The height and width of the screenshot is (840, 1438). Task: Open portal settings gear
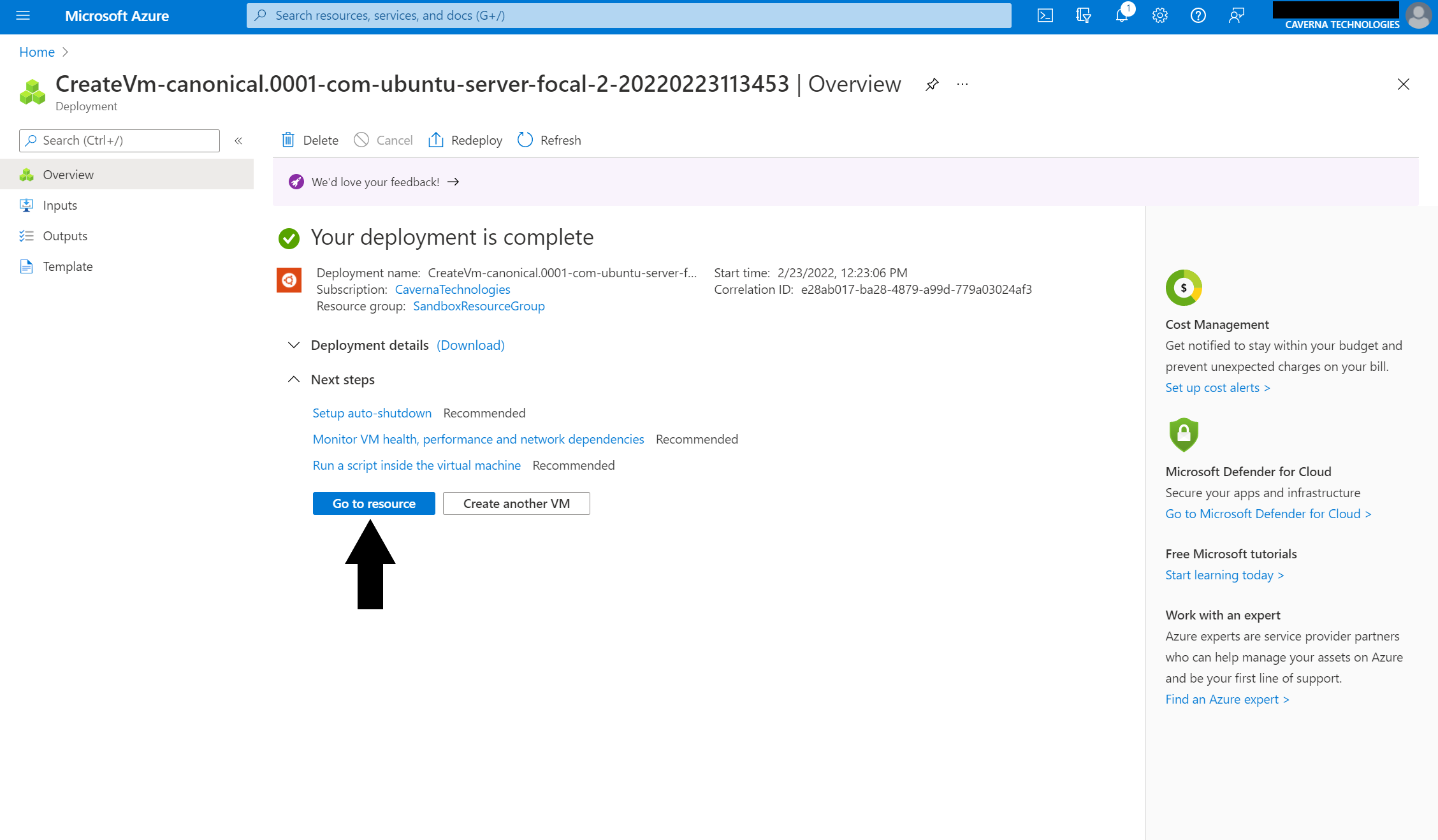(x=1159, y=15)
